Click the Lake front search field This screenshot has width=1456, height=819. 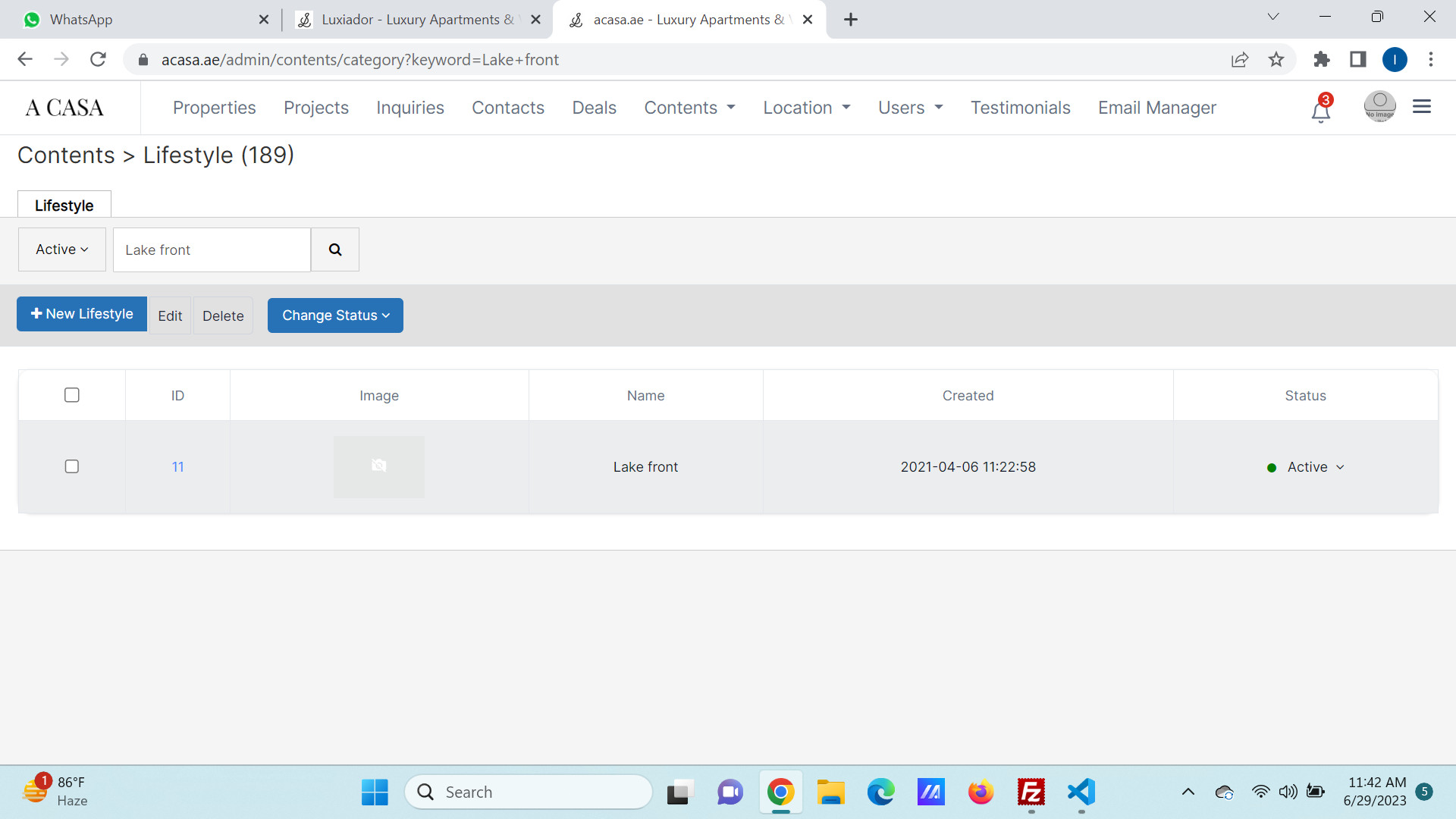point(212,249)
